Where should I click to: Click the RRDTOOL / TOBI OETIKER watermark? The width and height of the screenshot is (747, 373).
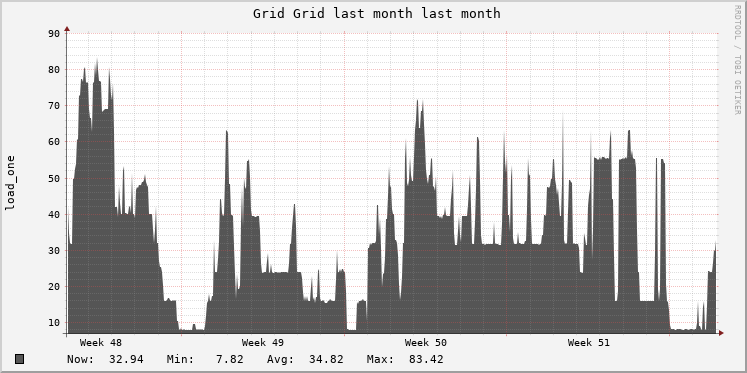coord(737,60)
